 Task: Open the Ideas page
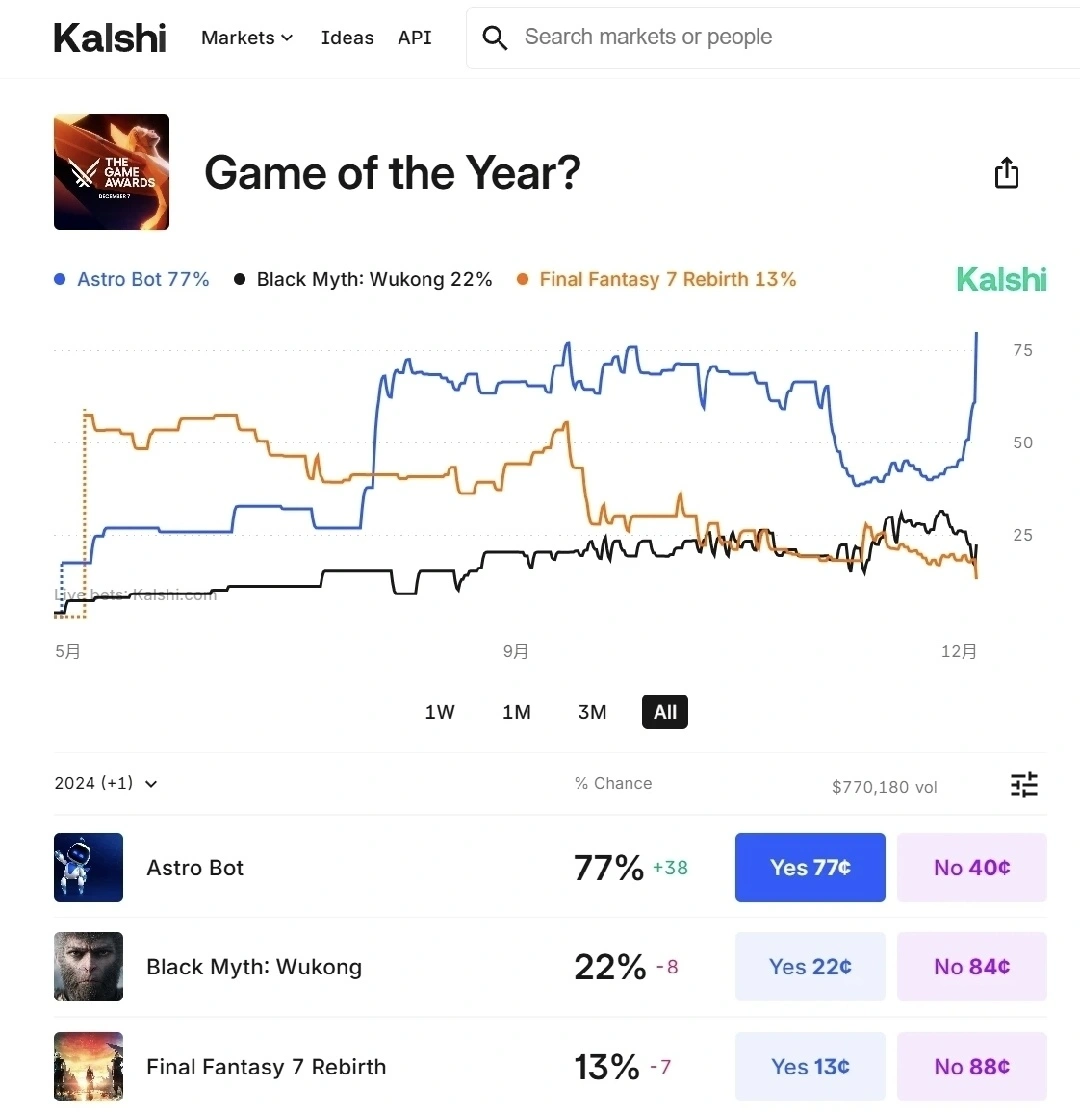tap(347, 38)
